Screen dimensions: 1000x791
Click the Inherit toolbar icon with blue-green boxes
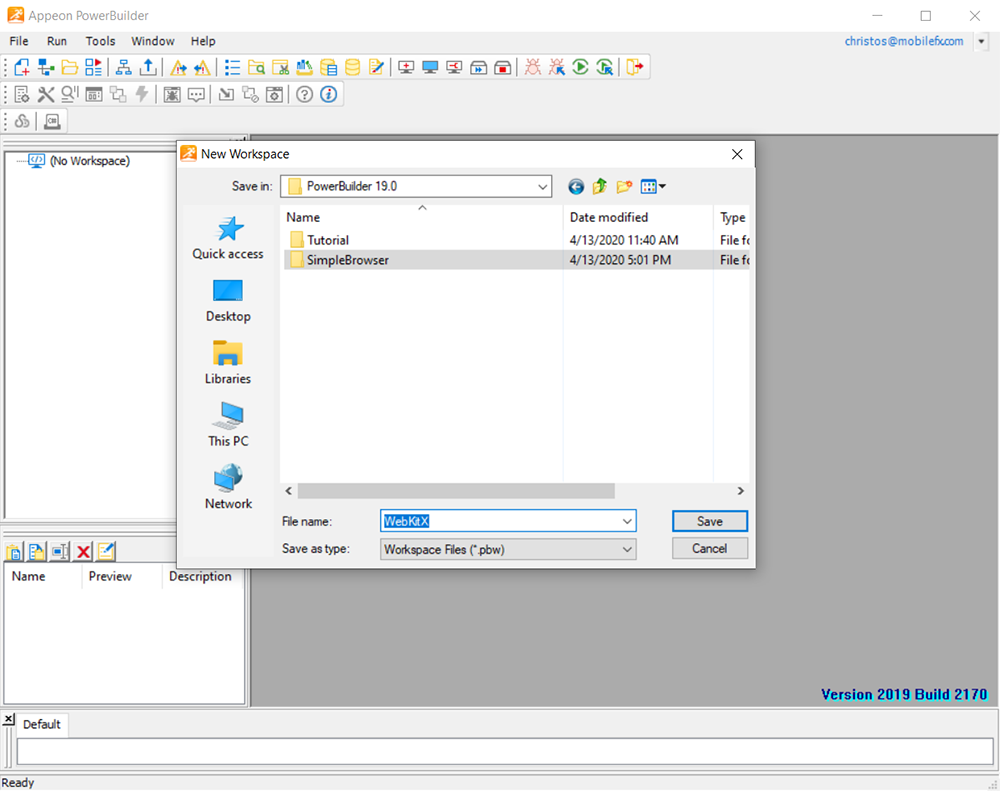(46, 67)
